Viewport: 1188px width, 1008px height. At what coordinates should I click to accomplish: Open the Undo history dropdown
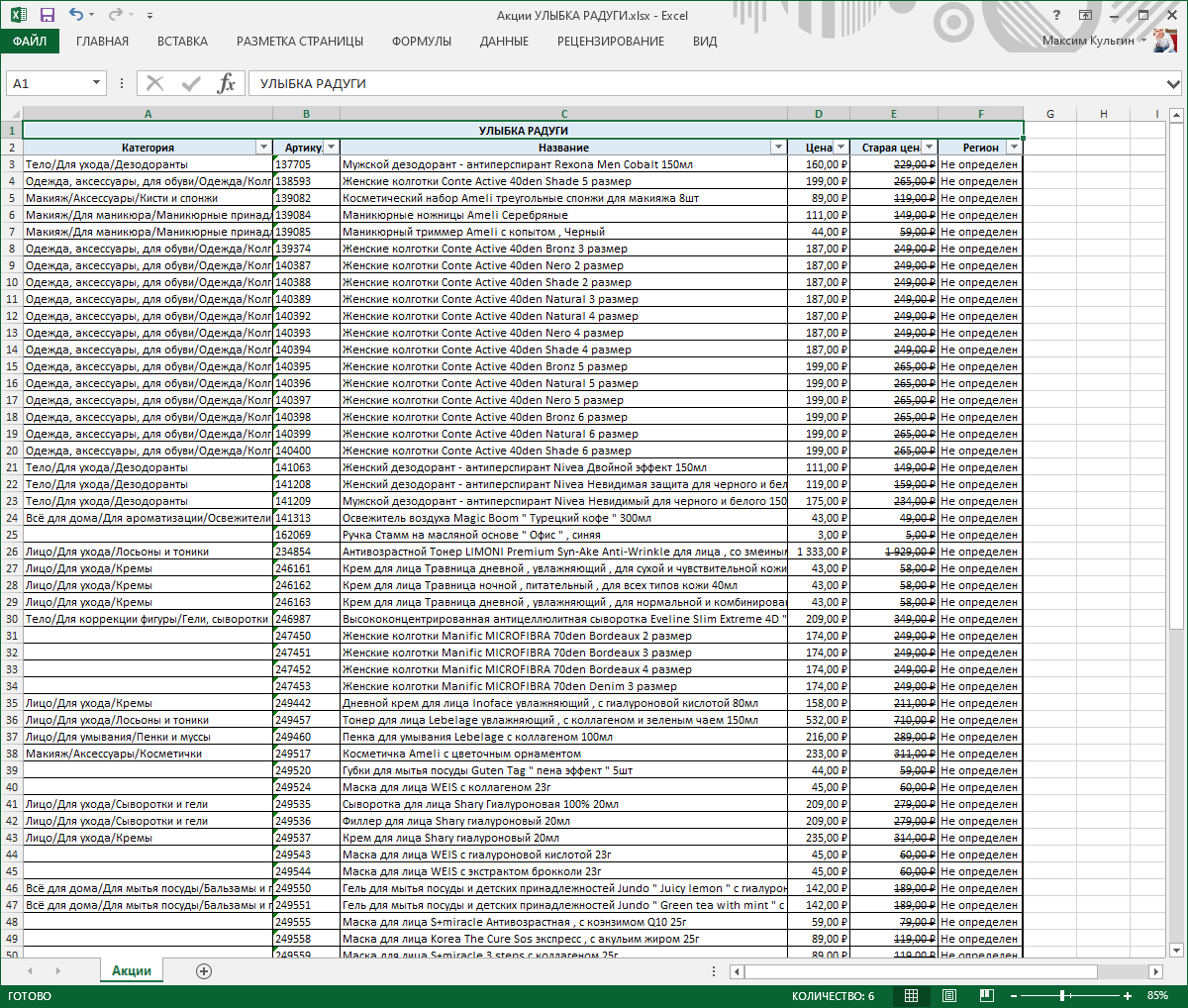(x=91, y=15)
